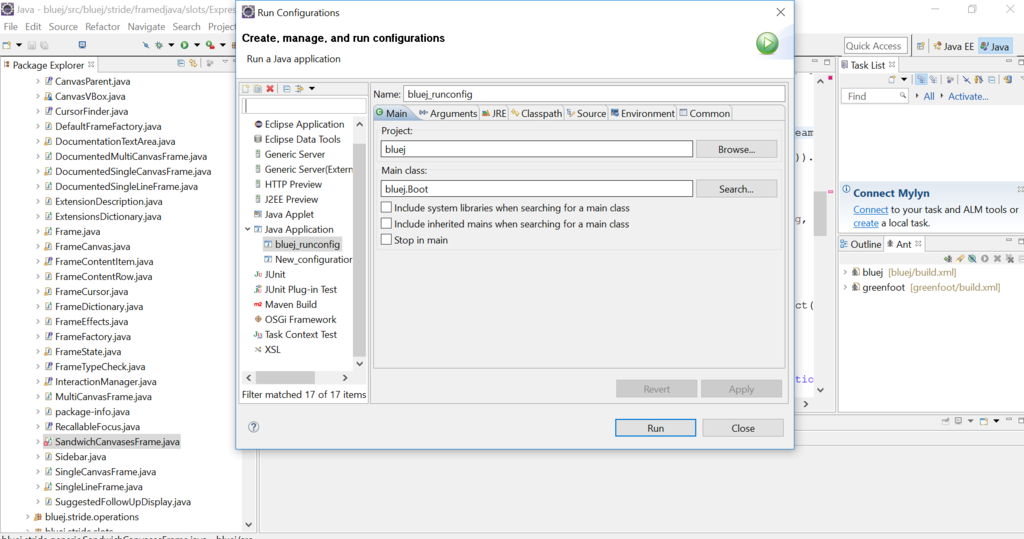This screenshot has width=1024, height=539.
Task: Collapse the Java Application tree node
Action: click(248, 229)
